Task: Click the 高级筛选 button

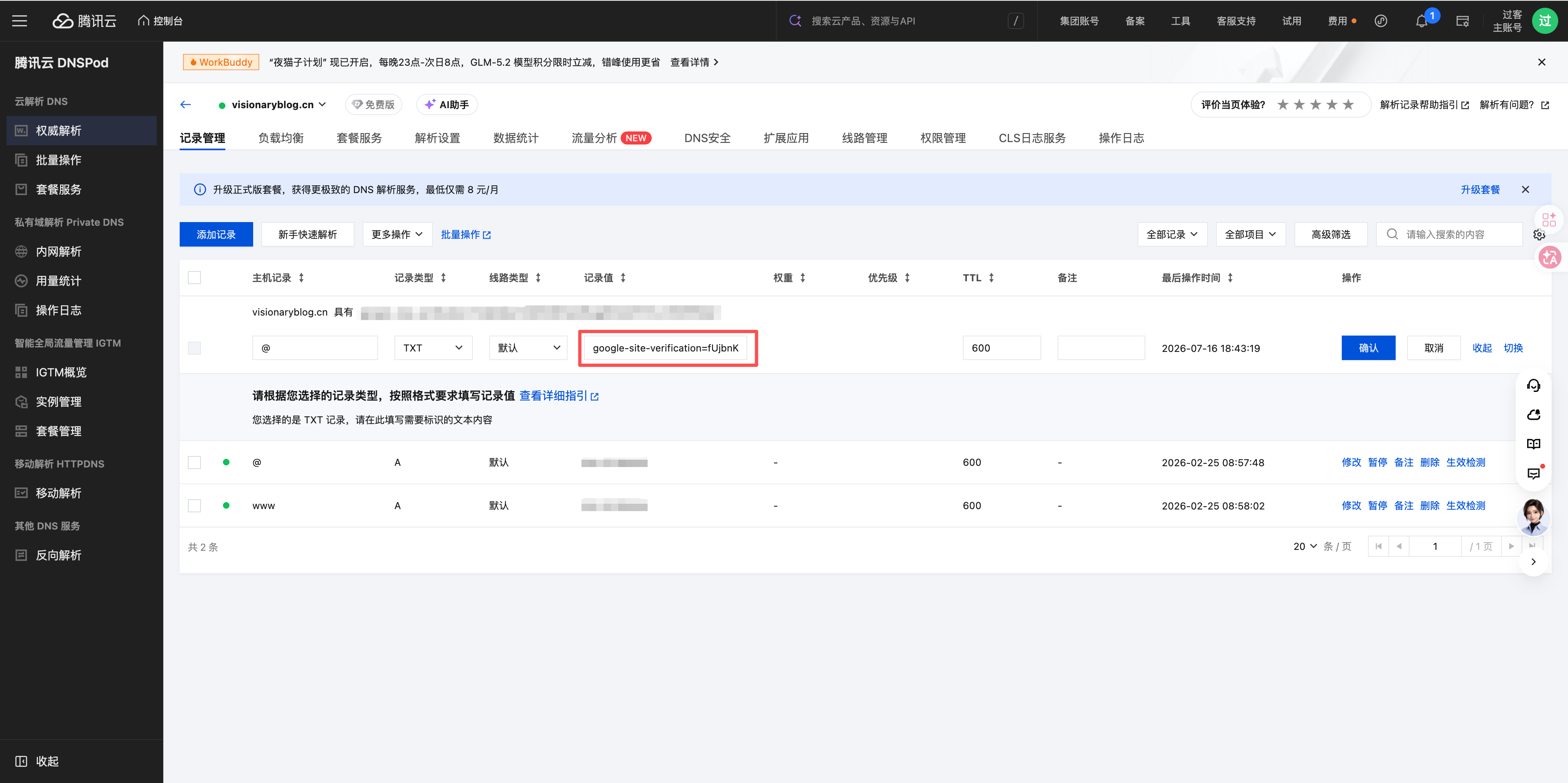Action: point(1331,234)
